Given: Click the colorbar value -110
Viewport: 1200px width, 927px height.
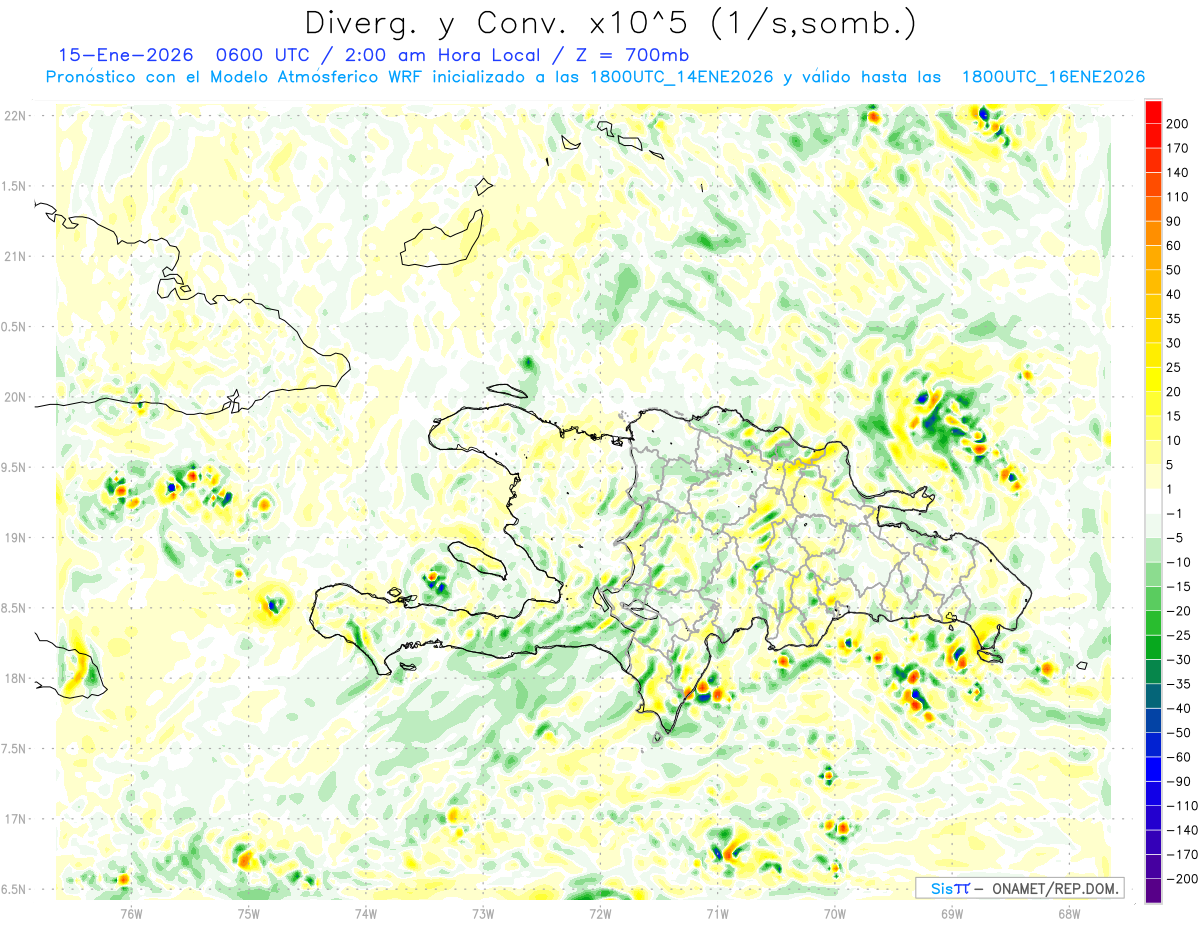Looking at the screenshot, I should (x=1181, y=806).
